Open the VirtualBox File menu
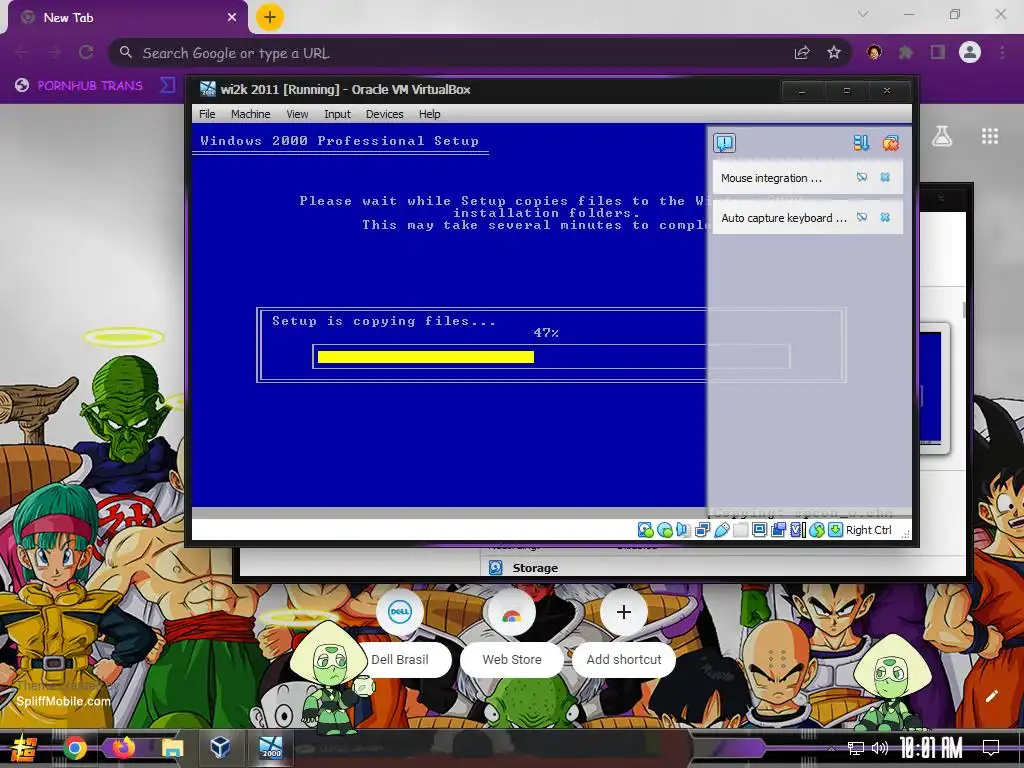 pos(207,114)
